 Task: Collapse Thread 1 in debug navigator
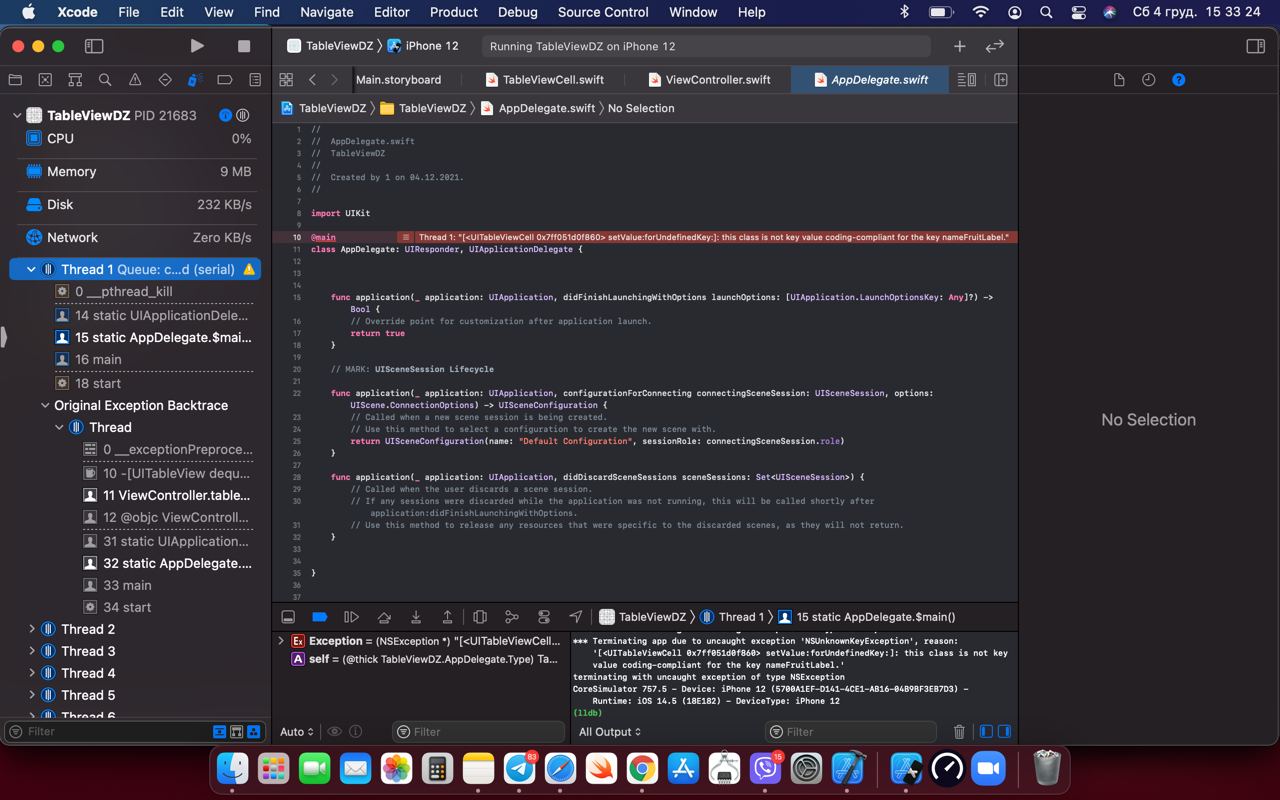(31, 269)
